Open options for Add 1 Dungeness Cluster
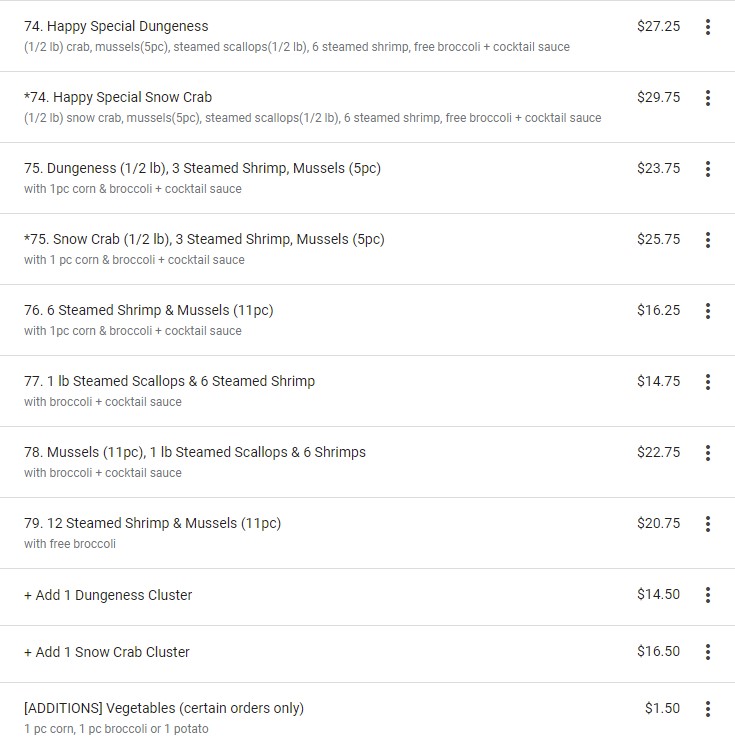The image size is (735, 751). tap(708, 595)
